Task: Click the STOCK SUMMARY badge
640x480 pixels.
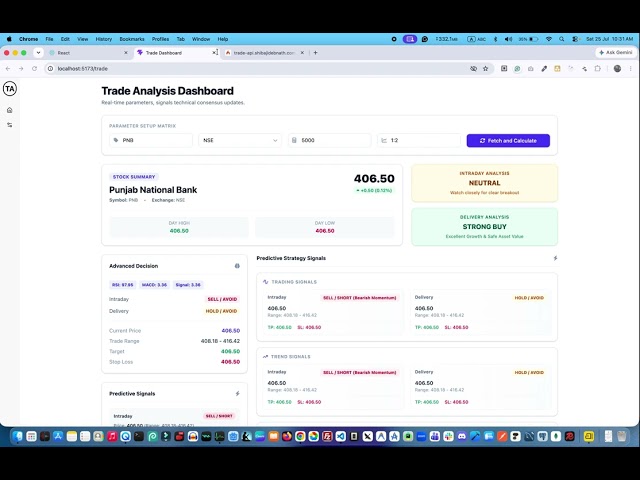Action: (134, 177)
